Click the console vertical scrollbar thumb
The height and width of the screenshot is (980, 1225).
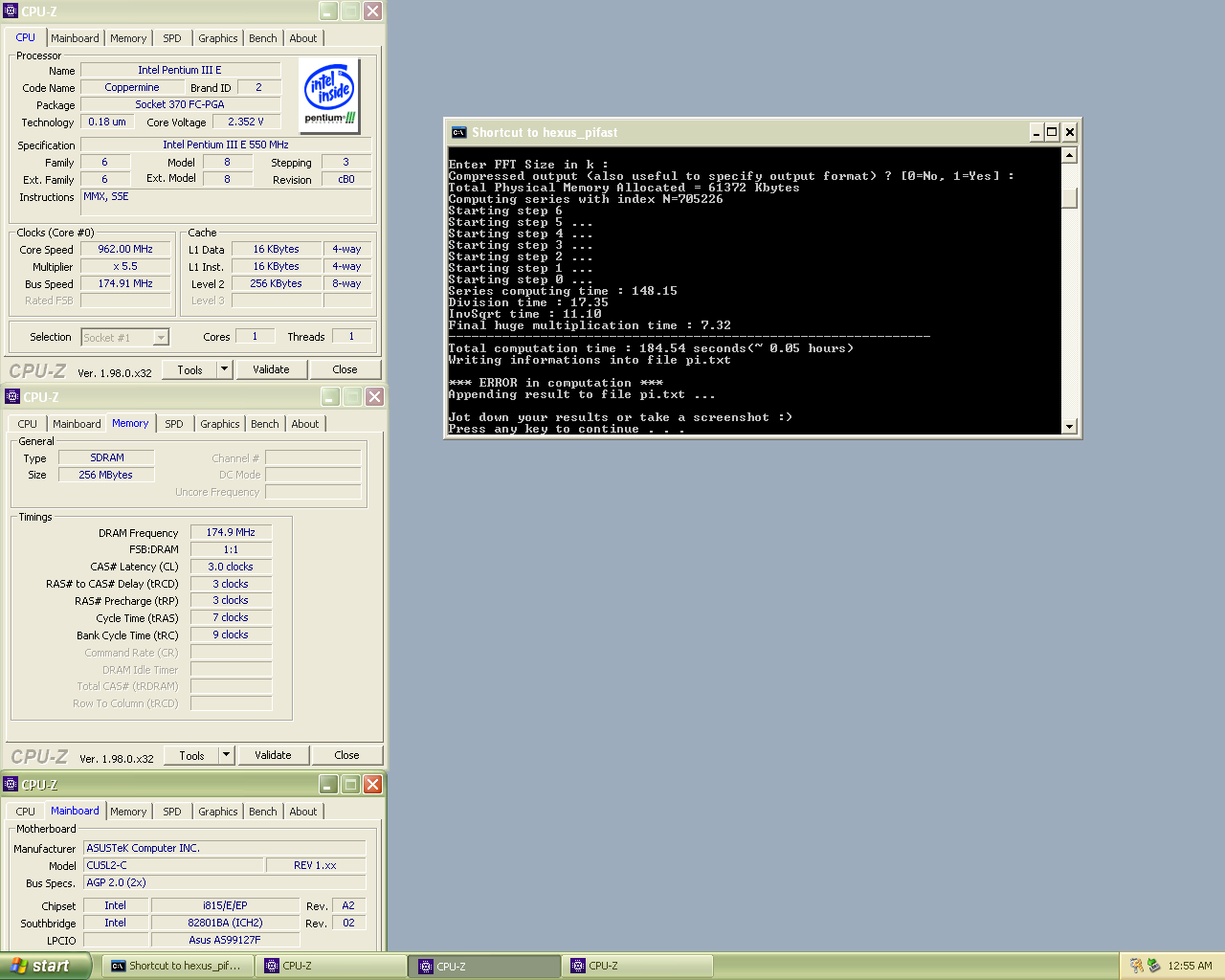[1070, 197]
